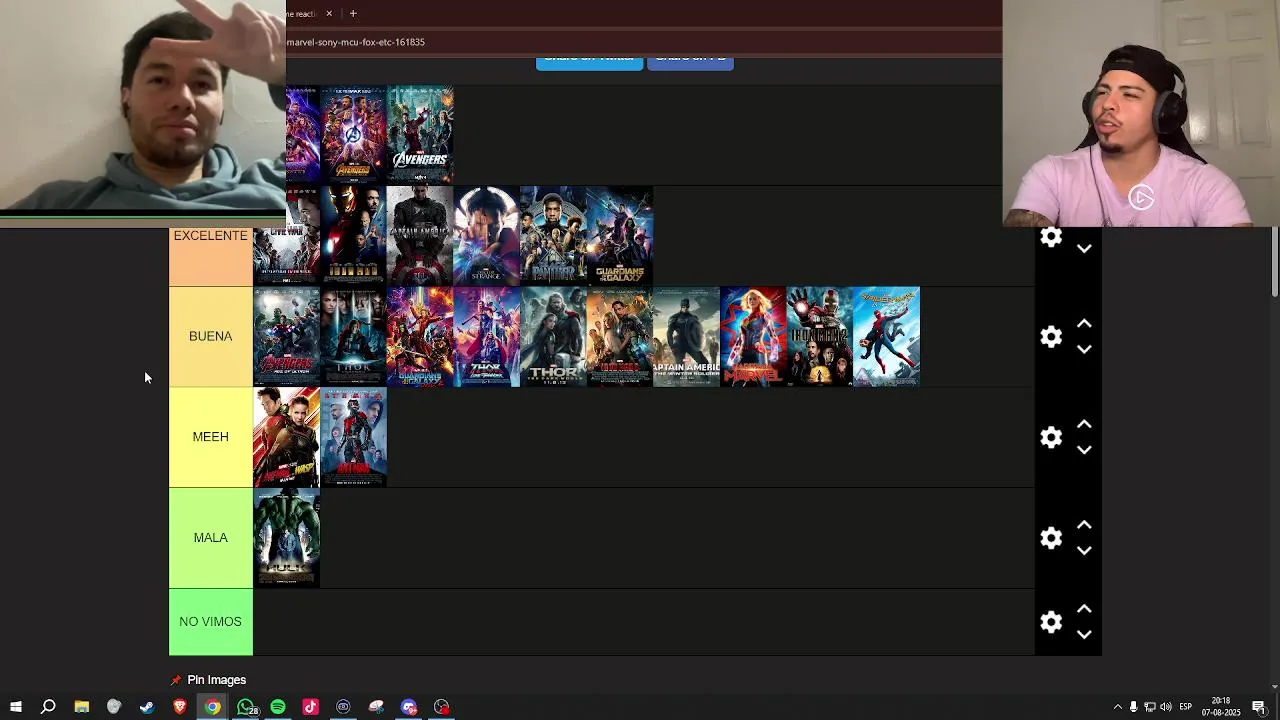This screenshot has width=1280, height=720.
Task: Select Spider-Man Homecoming poster
Action: click(887, 337)
